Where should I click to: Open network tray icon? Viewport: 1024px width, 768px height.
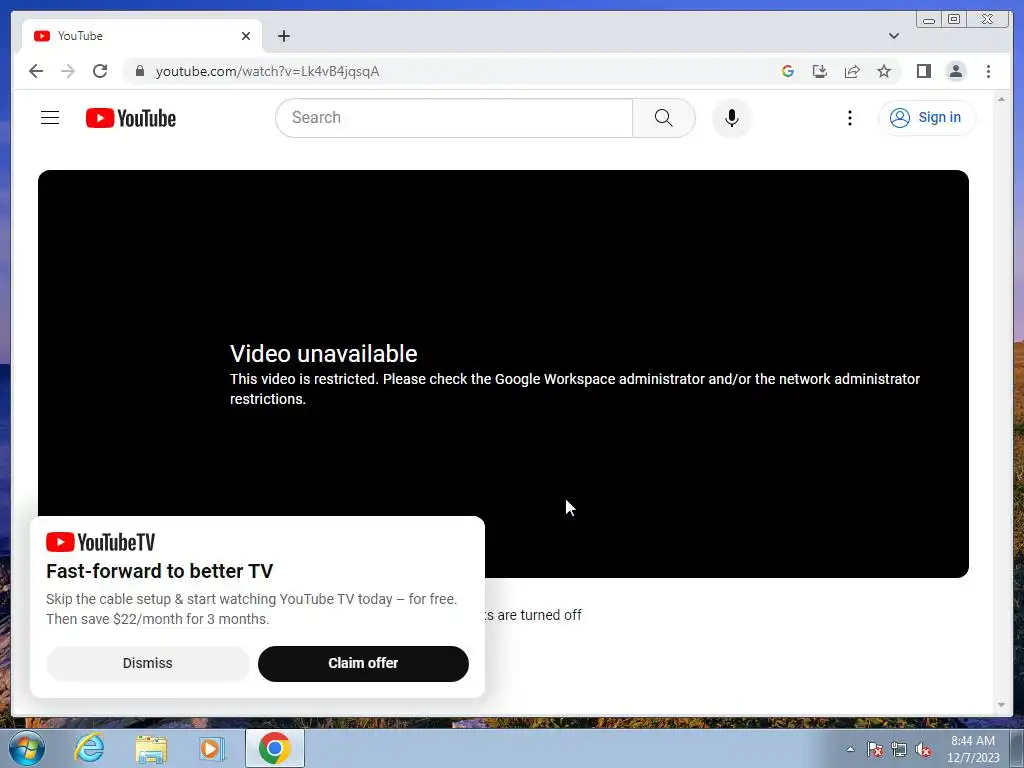899,750
